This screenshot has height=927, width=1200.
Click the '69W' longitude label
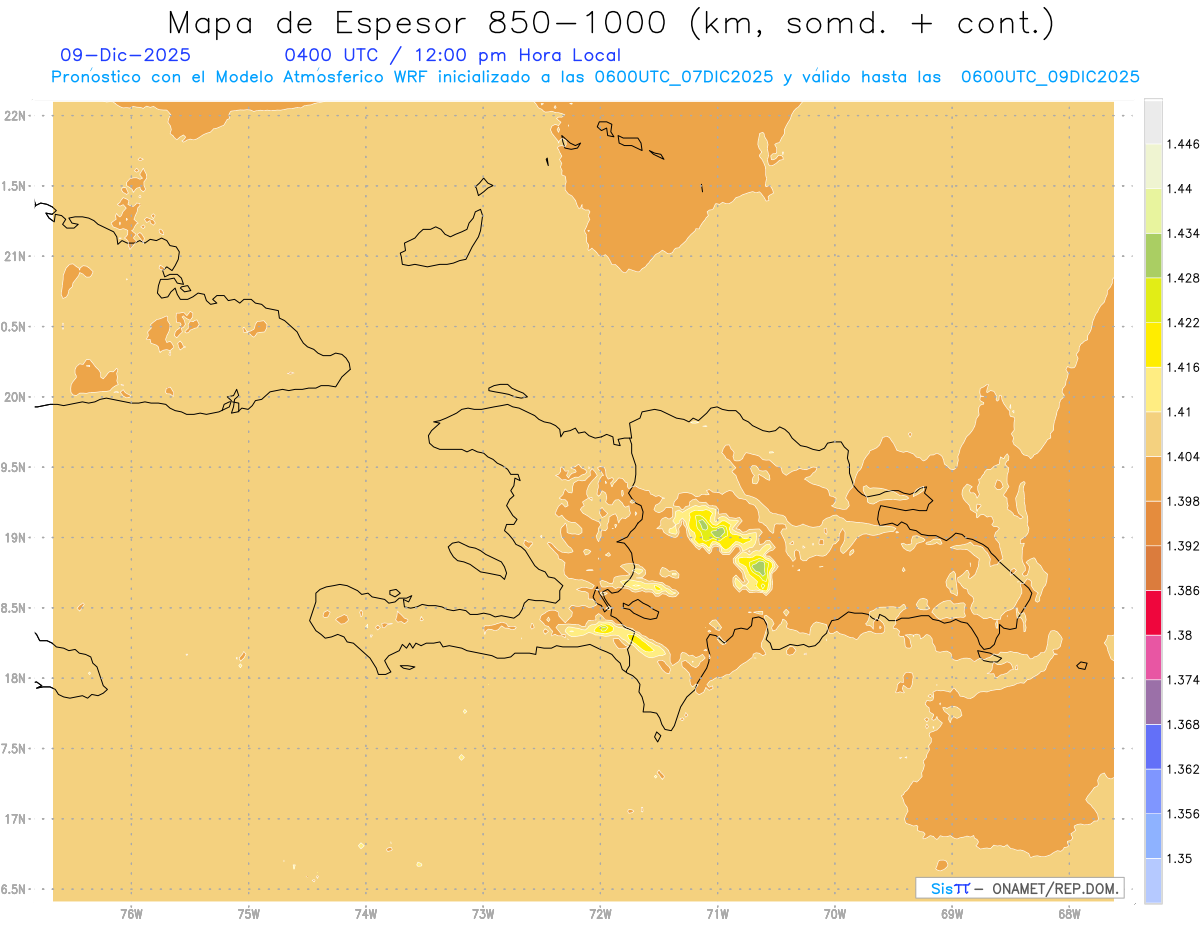952,914
